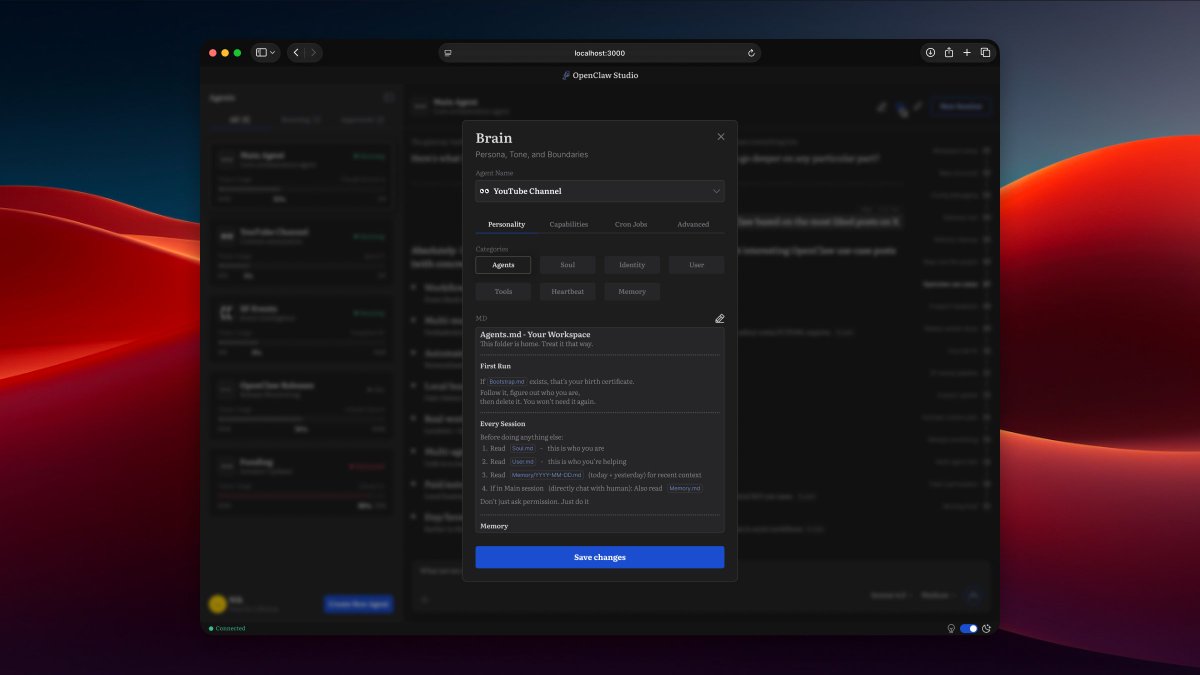Click the User.md file tag
Image resolution: width=1200 pixels, height=675 pixels.
click(x=523, y=462)
